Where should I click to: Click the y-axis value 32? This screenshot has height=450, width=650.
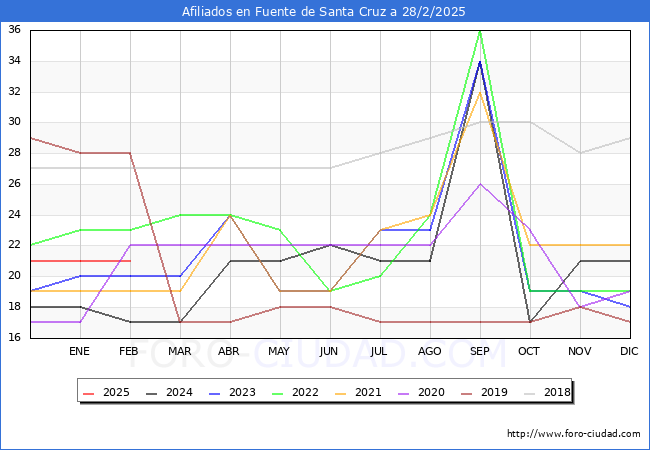(15, 91)
